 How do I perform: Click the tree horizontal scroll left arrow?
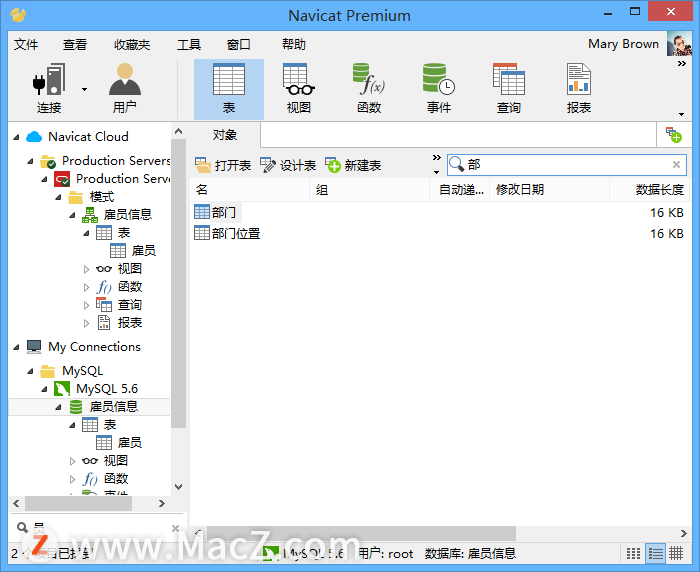tap(16, 503)
